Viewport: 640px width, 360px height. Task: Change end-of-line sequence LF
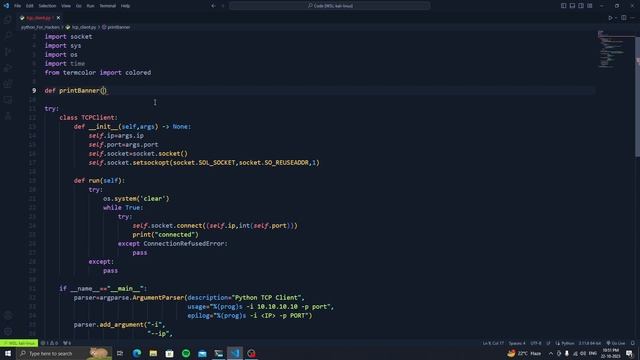[x=549, y=343]
